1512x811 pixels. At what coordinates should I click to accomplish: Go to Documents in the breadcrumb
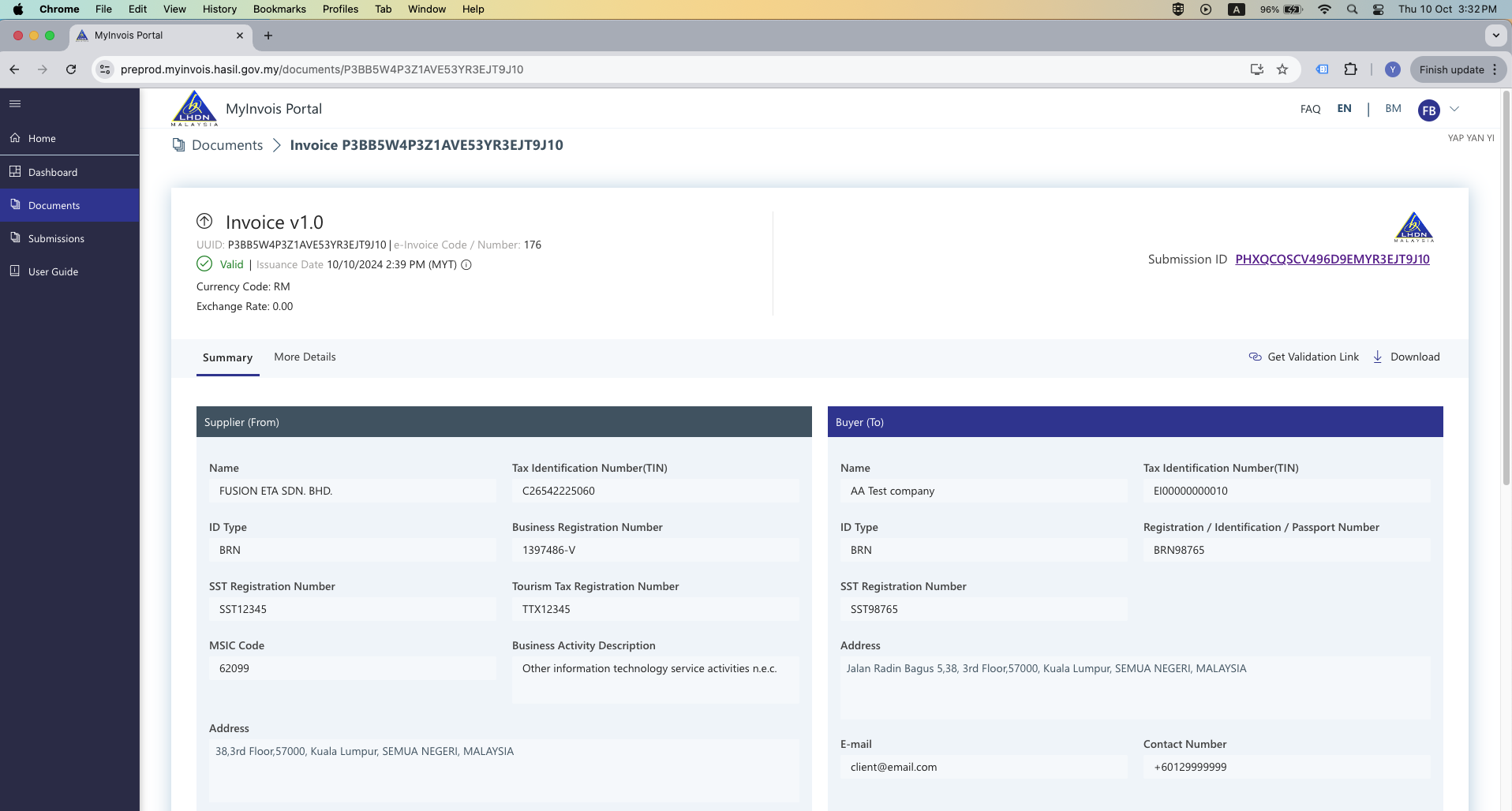coord(227,145)
